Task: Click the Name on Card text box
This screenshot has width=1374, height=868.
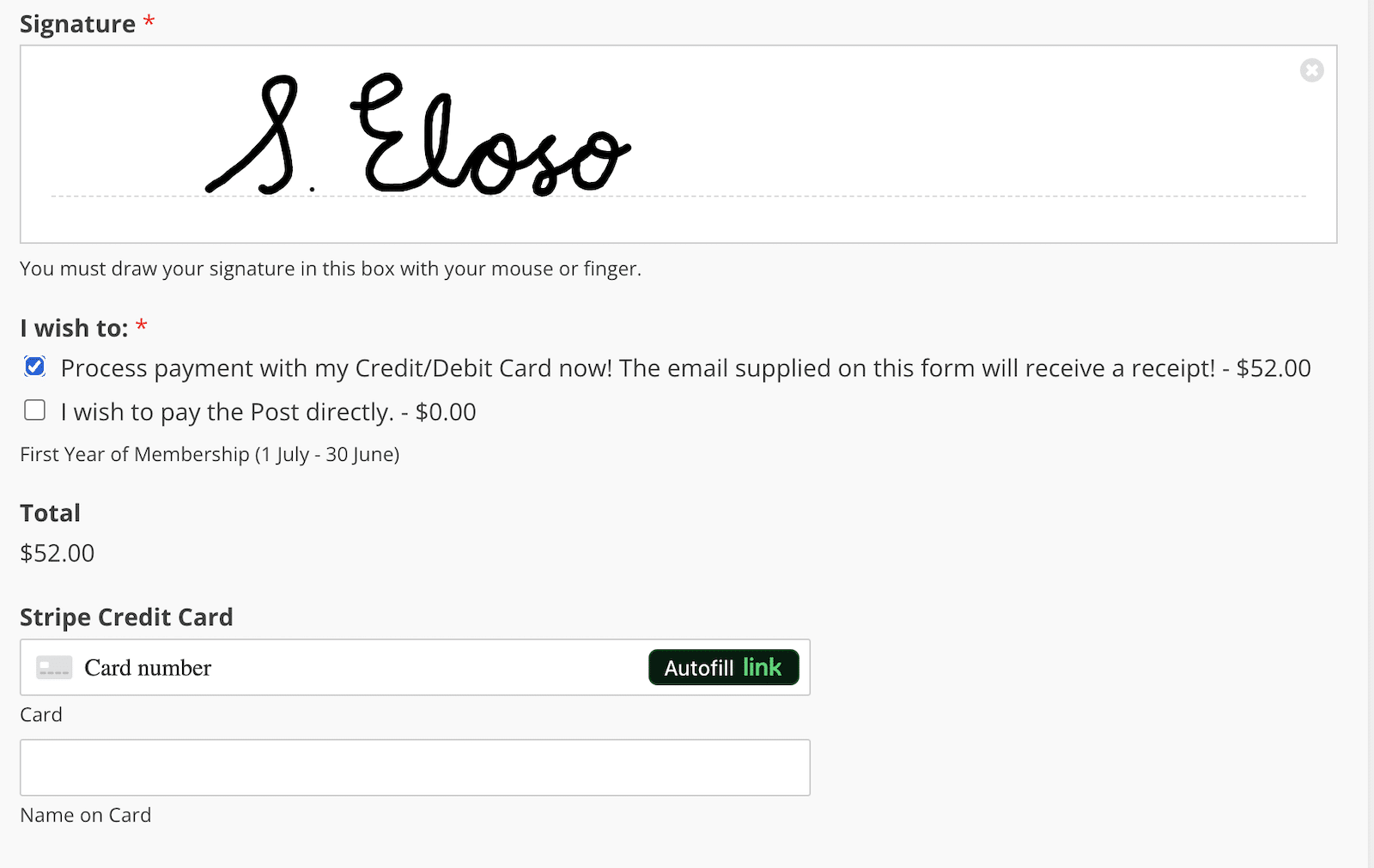Action: (x=415, y=768)
